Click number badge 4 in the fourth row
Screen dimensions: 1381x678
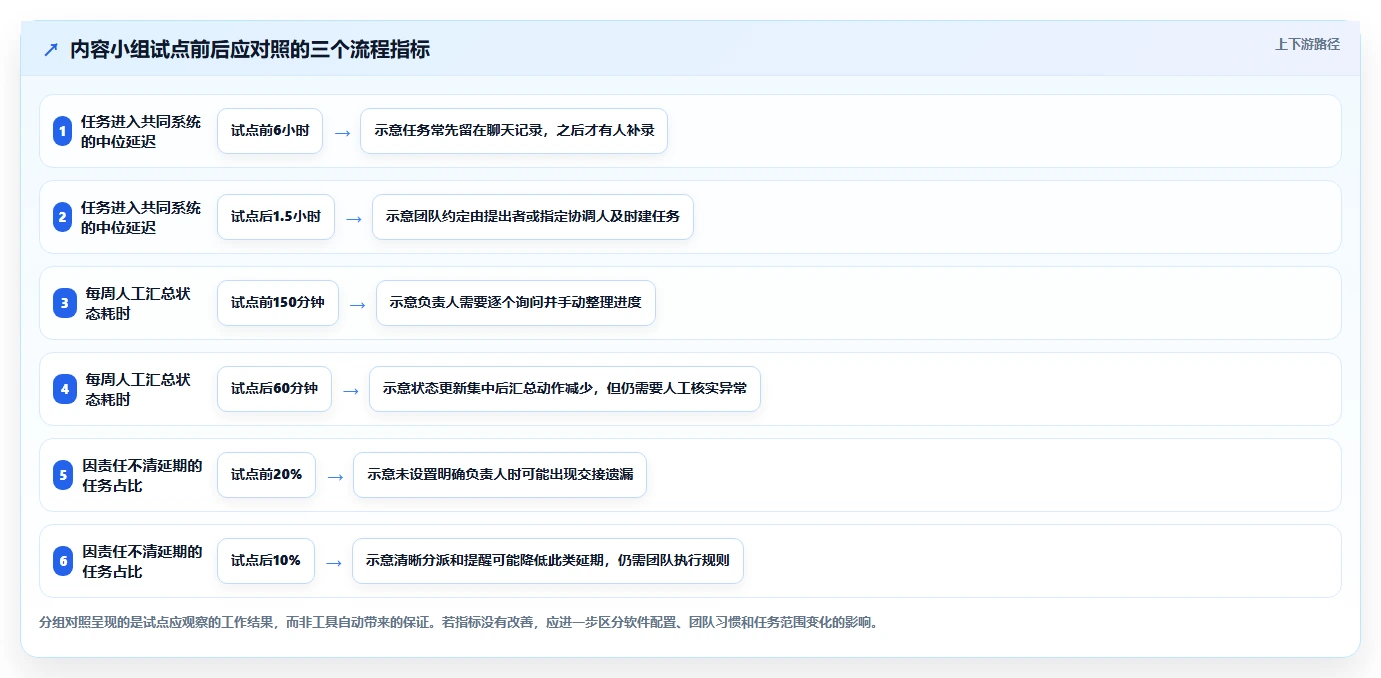click(x=65, y=389)
